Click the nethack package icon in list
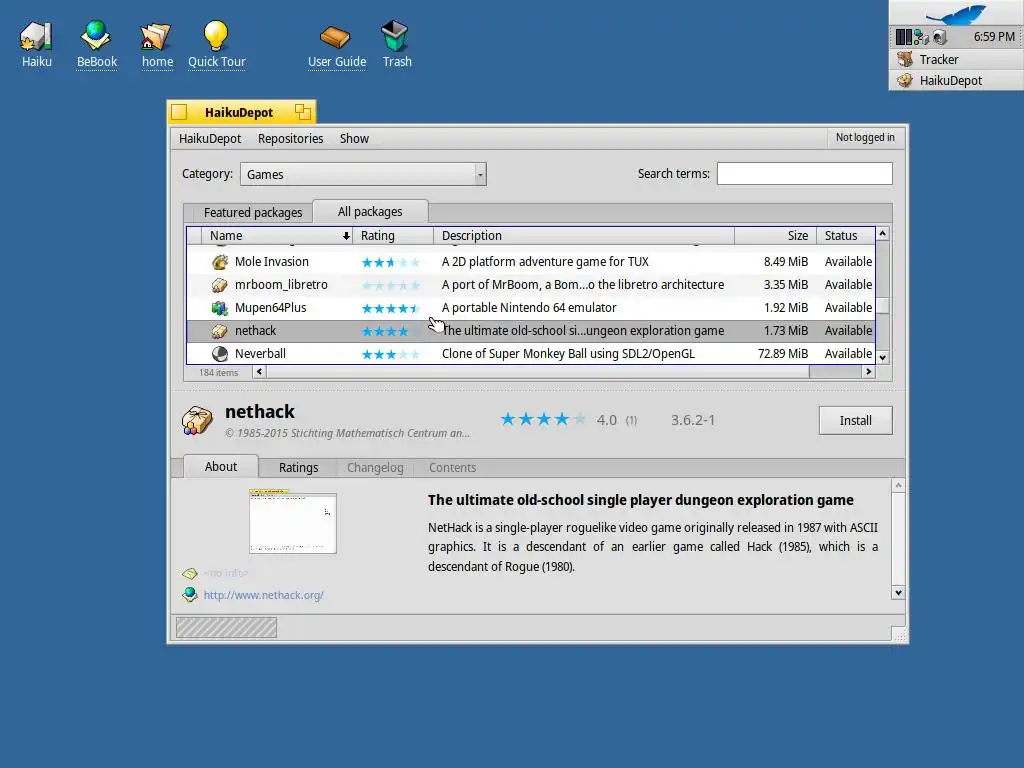The image size is (1024, 768). (220, 331)
